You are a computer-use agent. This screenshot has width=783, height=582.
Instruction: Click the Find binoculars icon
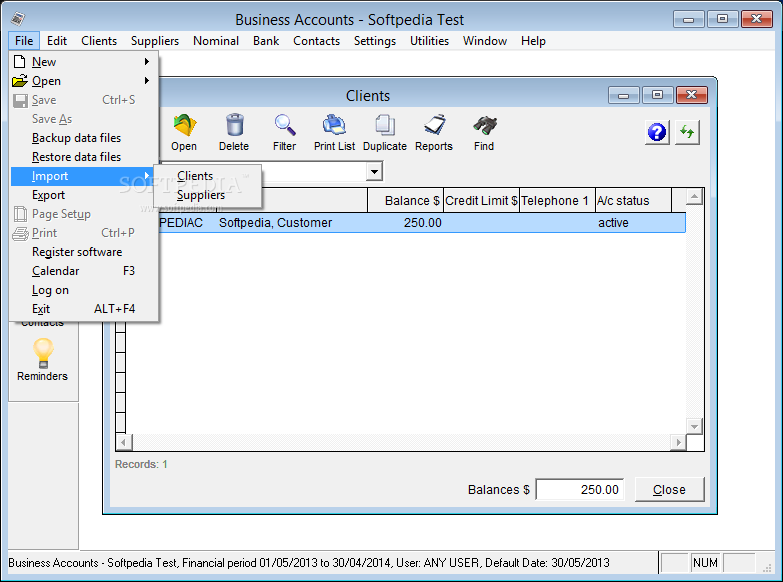[484, 125]
